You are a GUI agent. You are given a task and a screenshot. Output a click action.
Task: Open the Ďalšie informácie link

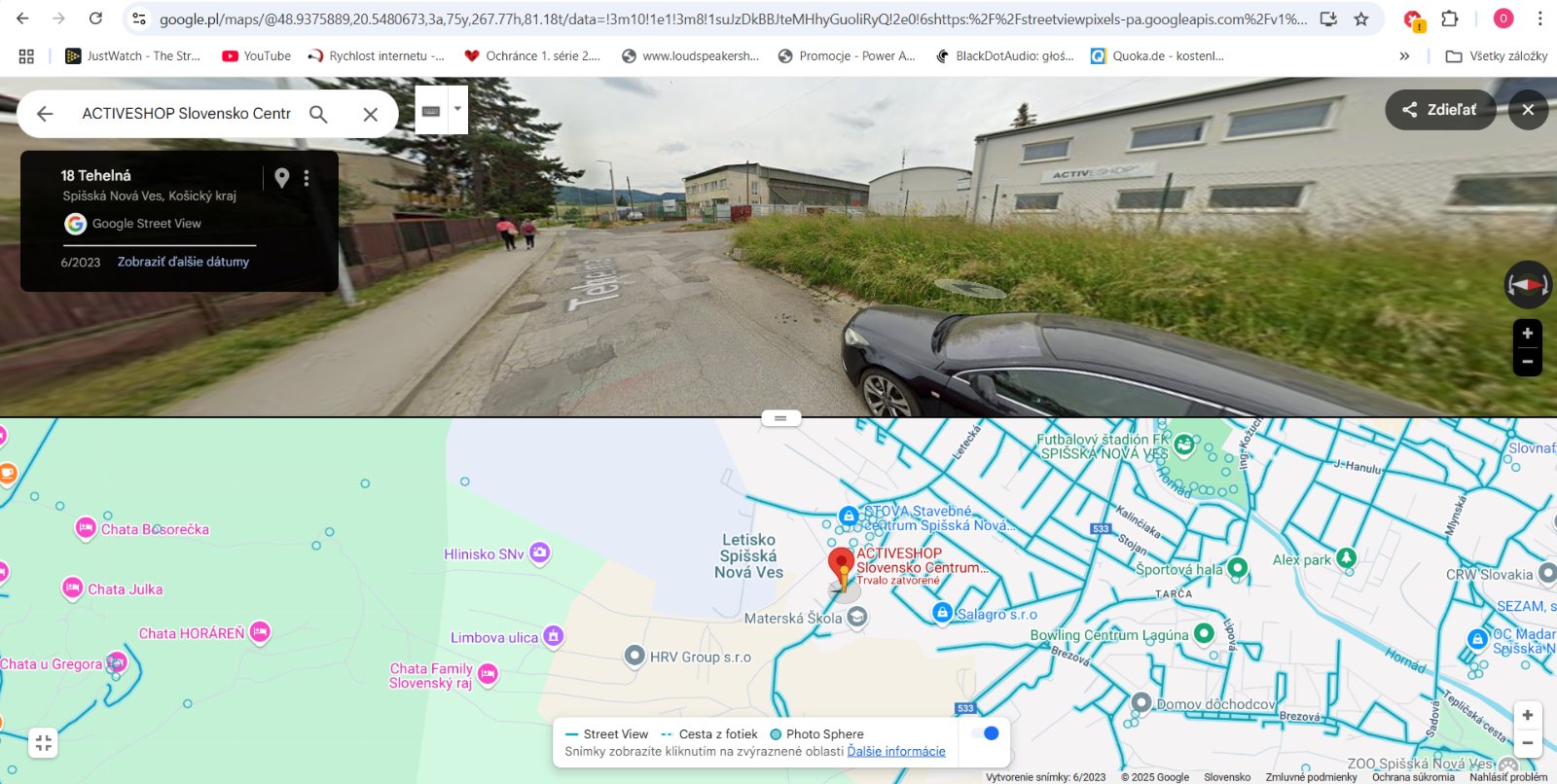point(896,751)
